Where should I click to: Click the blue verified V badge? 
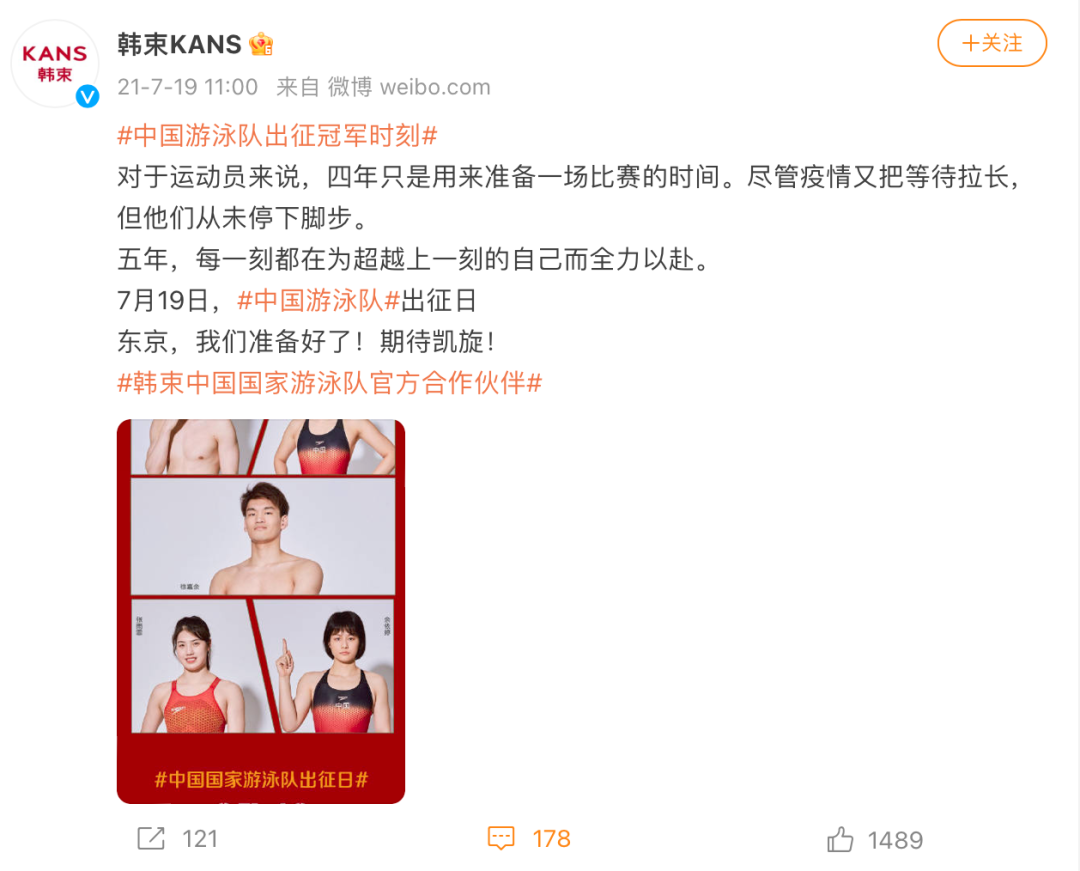coord(87,96)
